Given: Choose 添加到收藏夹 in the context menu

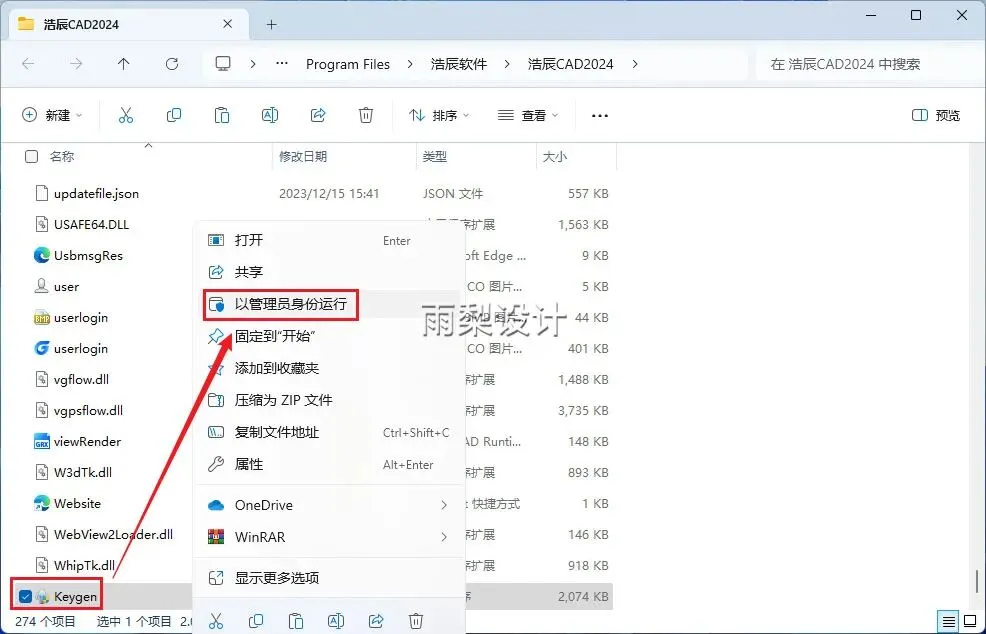Looking at the screenshot, I should [x=330, y=368].
